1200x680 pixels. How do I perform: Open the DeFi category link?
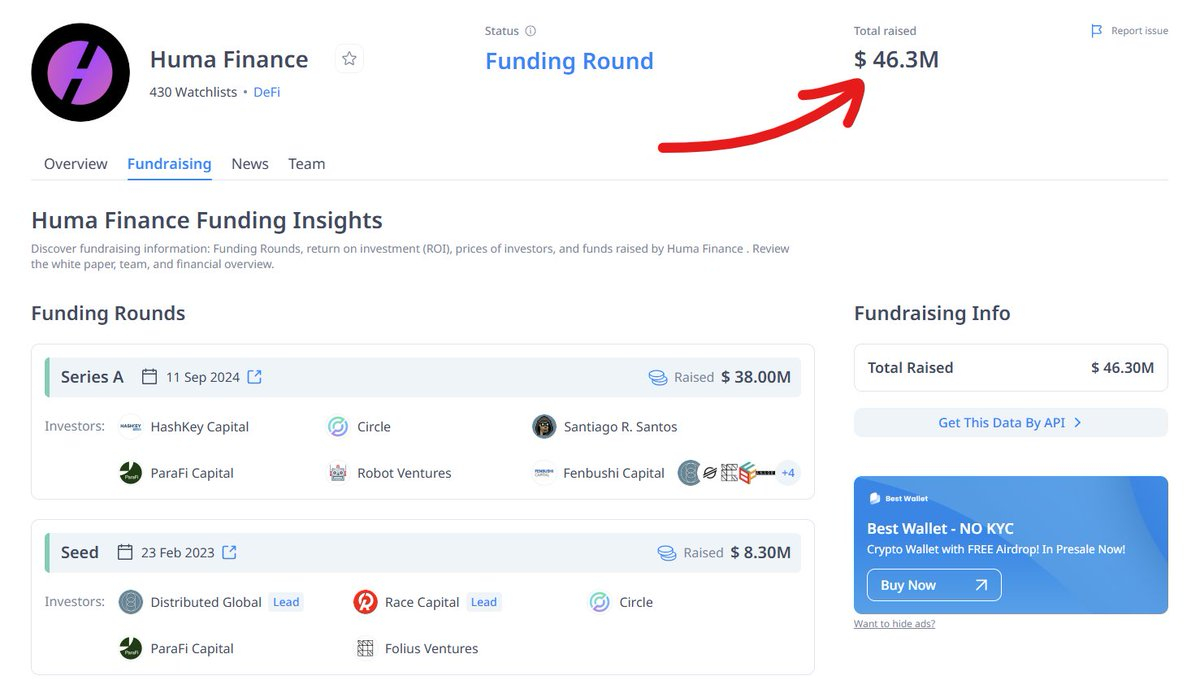tap(267, 92)
